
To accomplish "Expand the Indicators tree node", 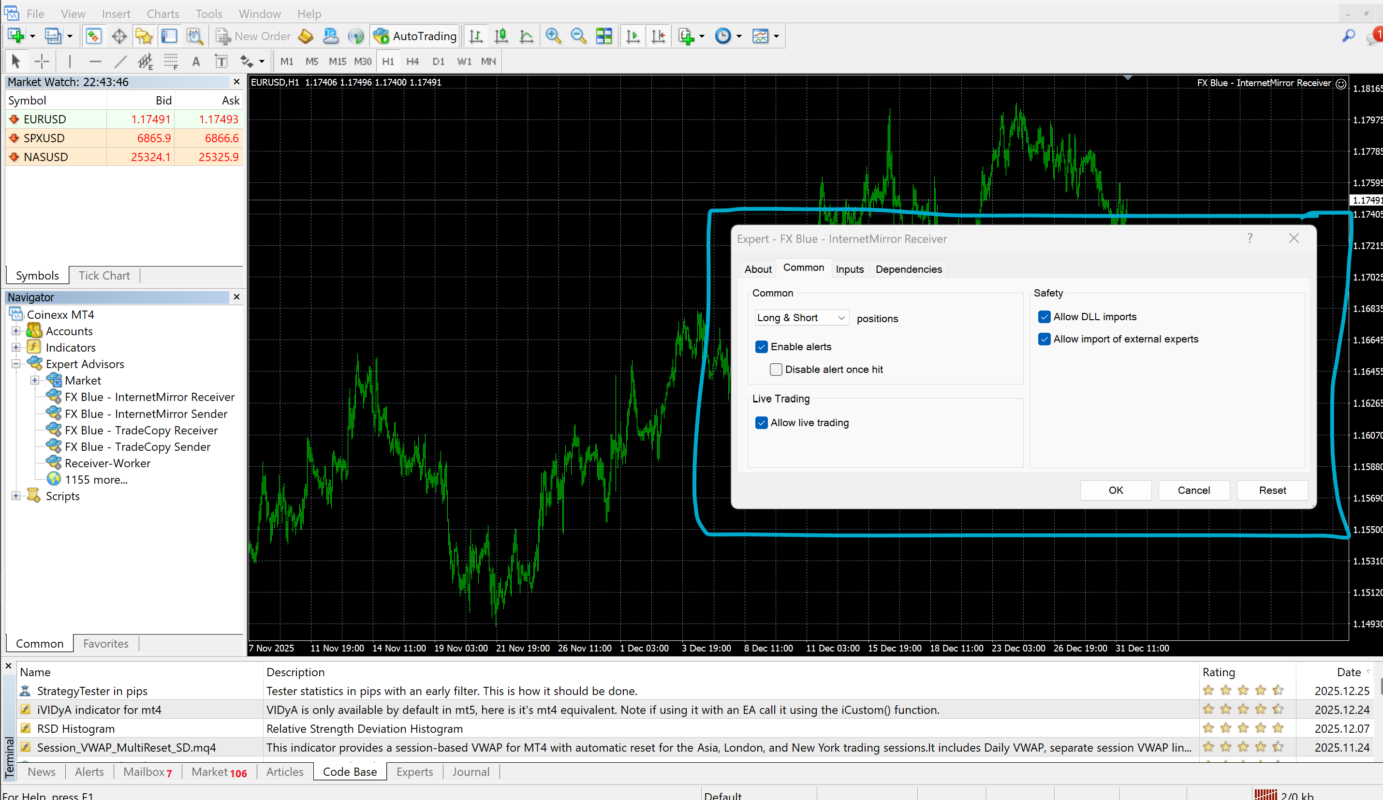I will click(x=16, y=348).
